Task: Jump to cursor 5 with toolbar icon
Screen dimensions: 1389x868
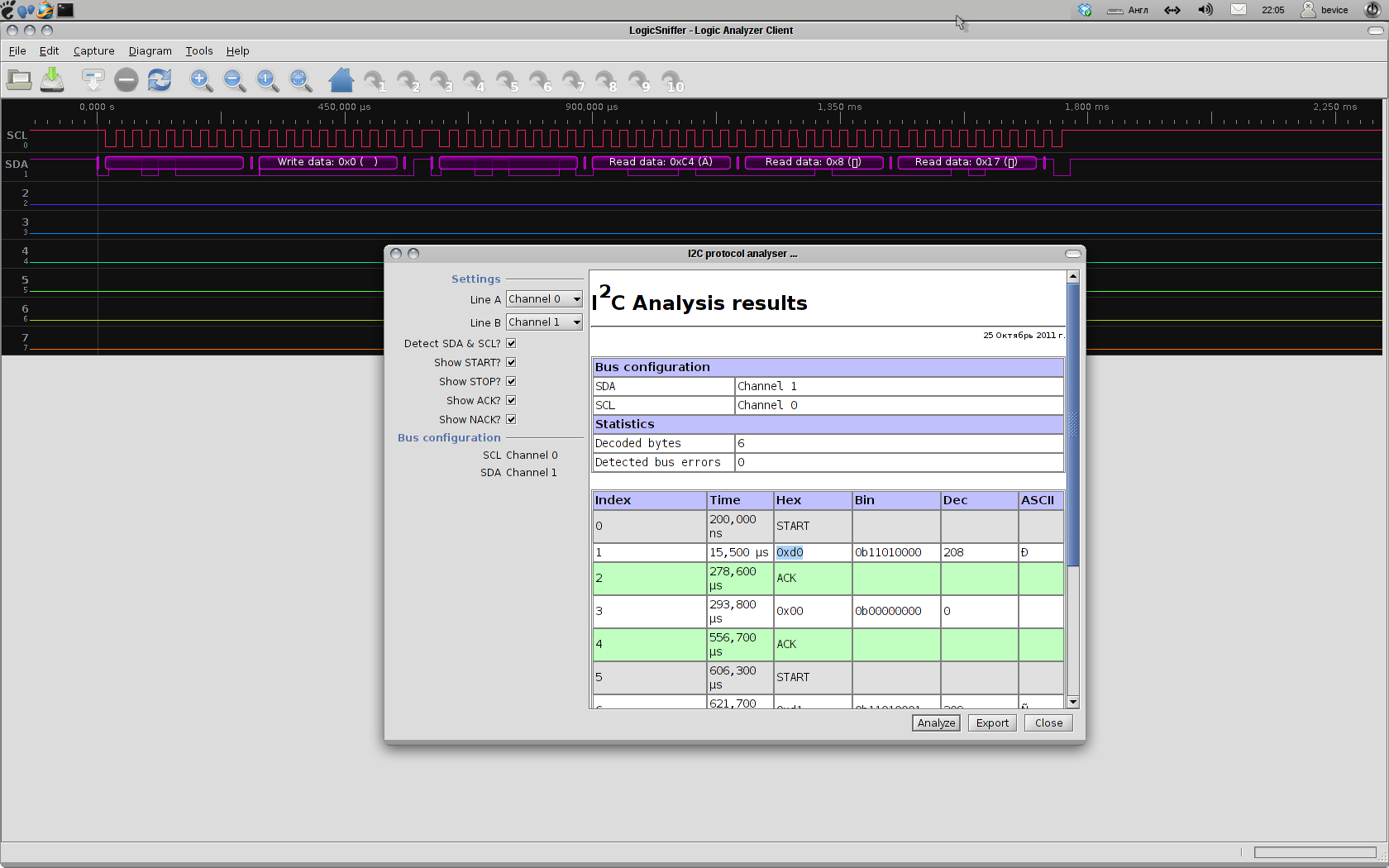Action: 507,80
